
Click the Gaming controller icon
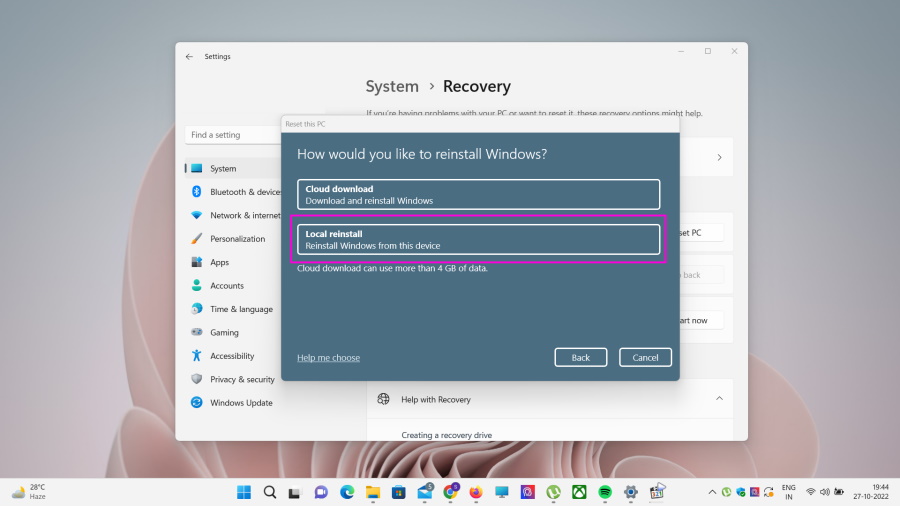pyautogui.click(x=197, y=333)
